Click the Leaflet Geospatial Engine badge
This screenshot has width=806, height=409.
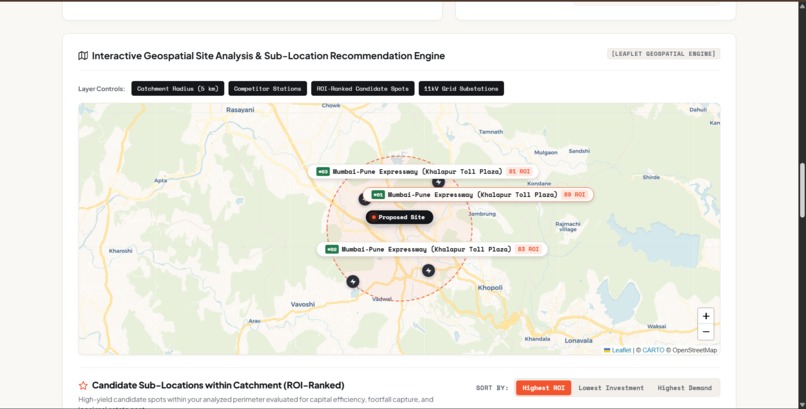click(664, 53)
